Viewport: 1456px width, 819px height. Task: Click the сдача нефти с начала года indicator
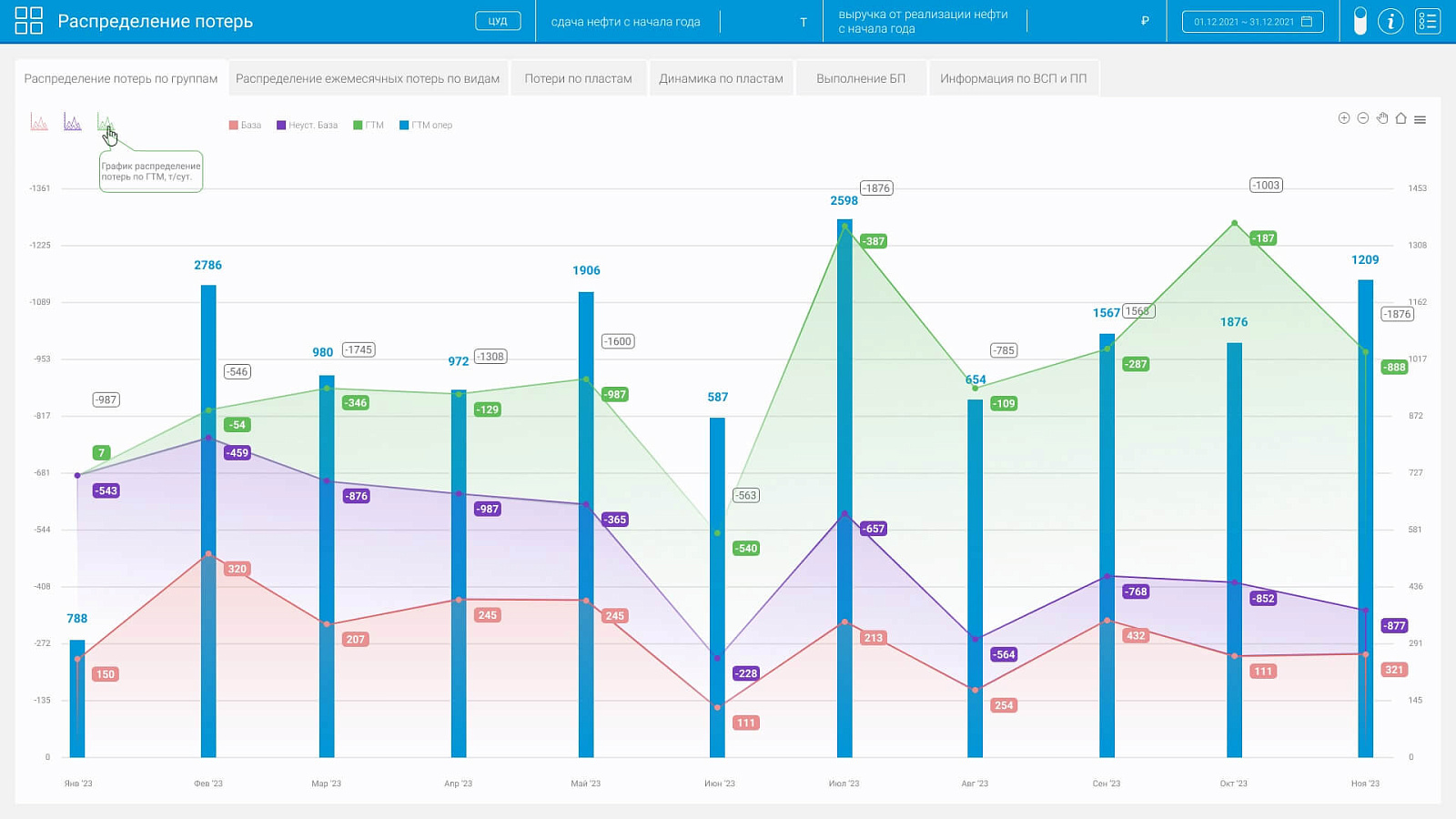(x=626, y=22)
